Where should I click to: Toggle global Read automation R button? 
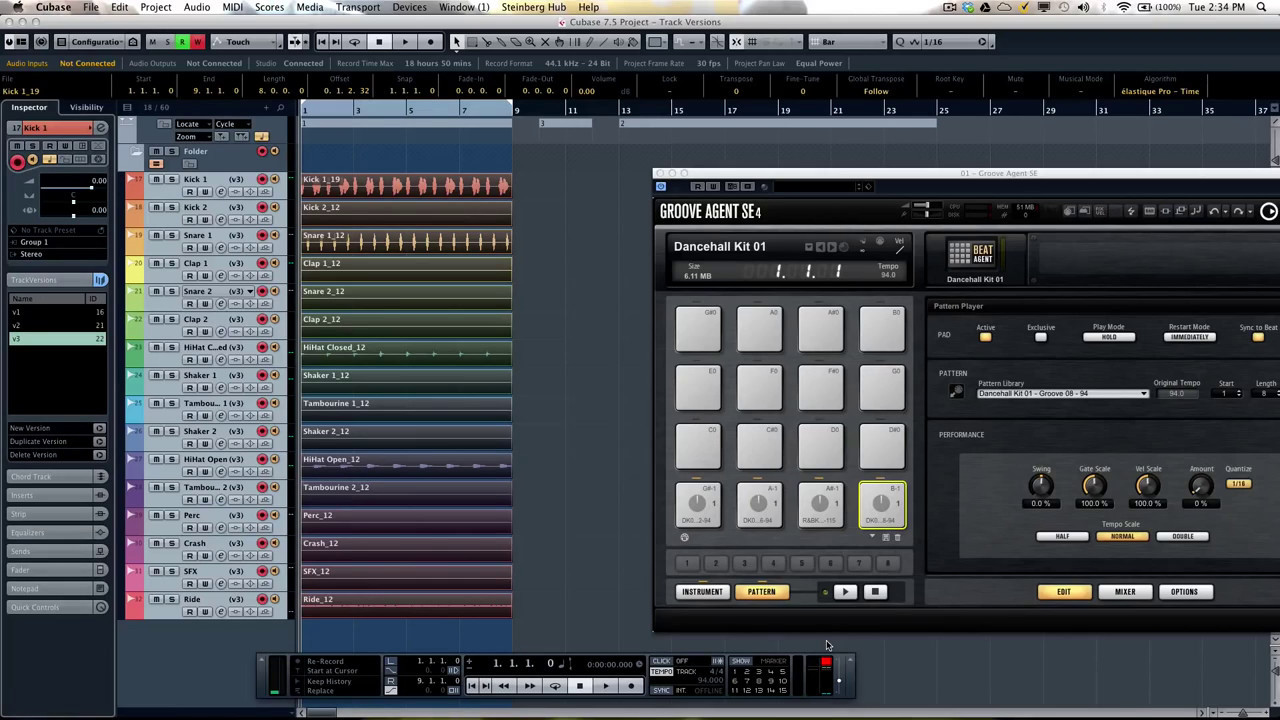182,42
